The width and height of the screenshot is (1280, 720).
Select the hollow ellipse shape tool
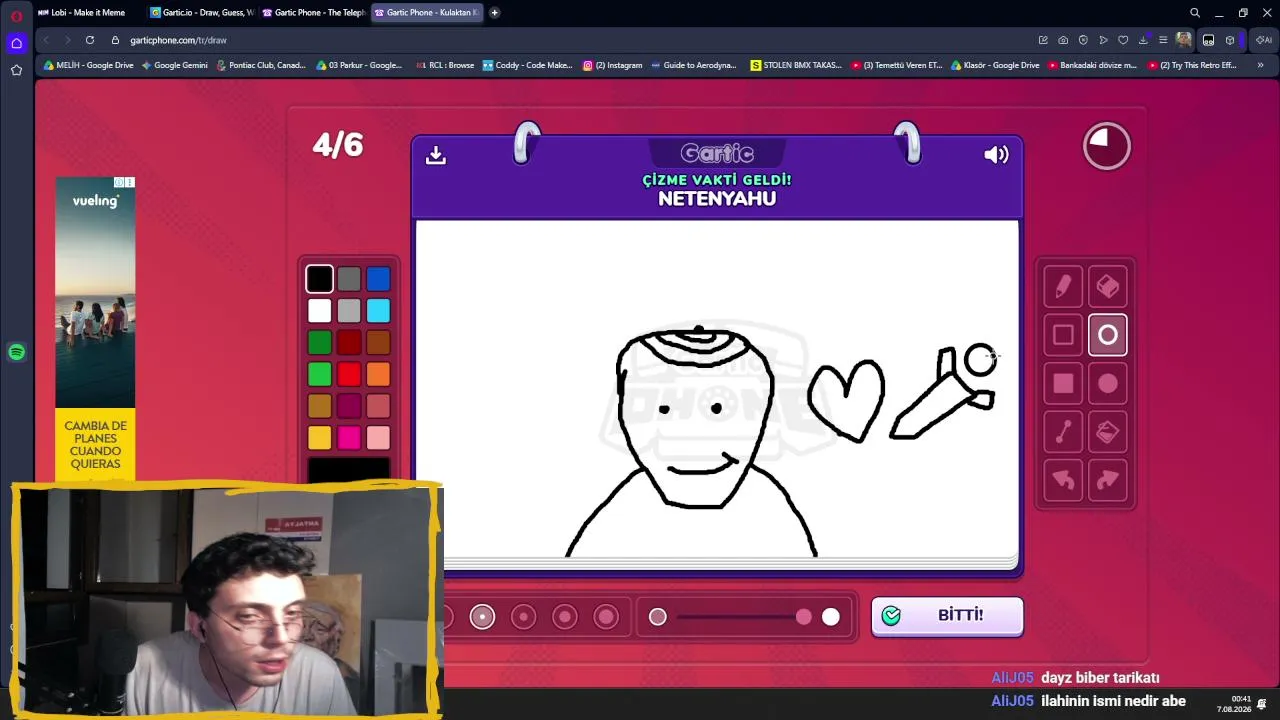click(x=1107, y=335)
